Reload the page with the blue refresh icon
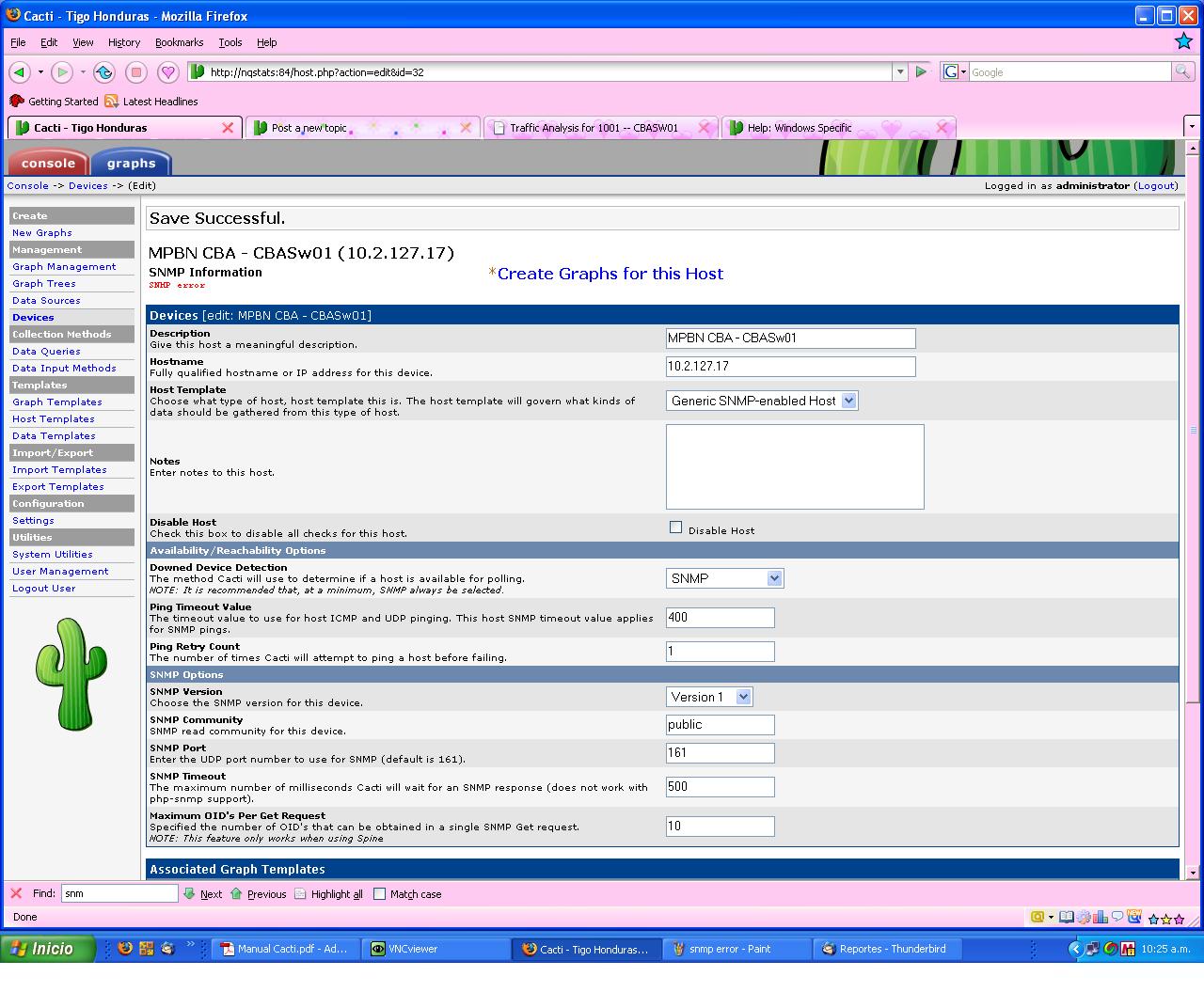 [x=104, y=71]
